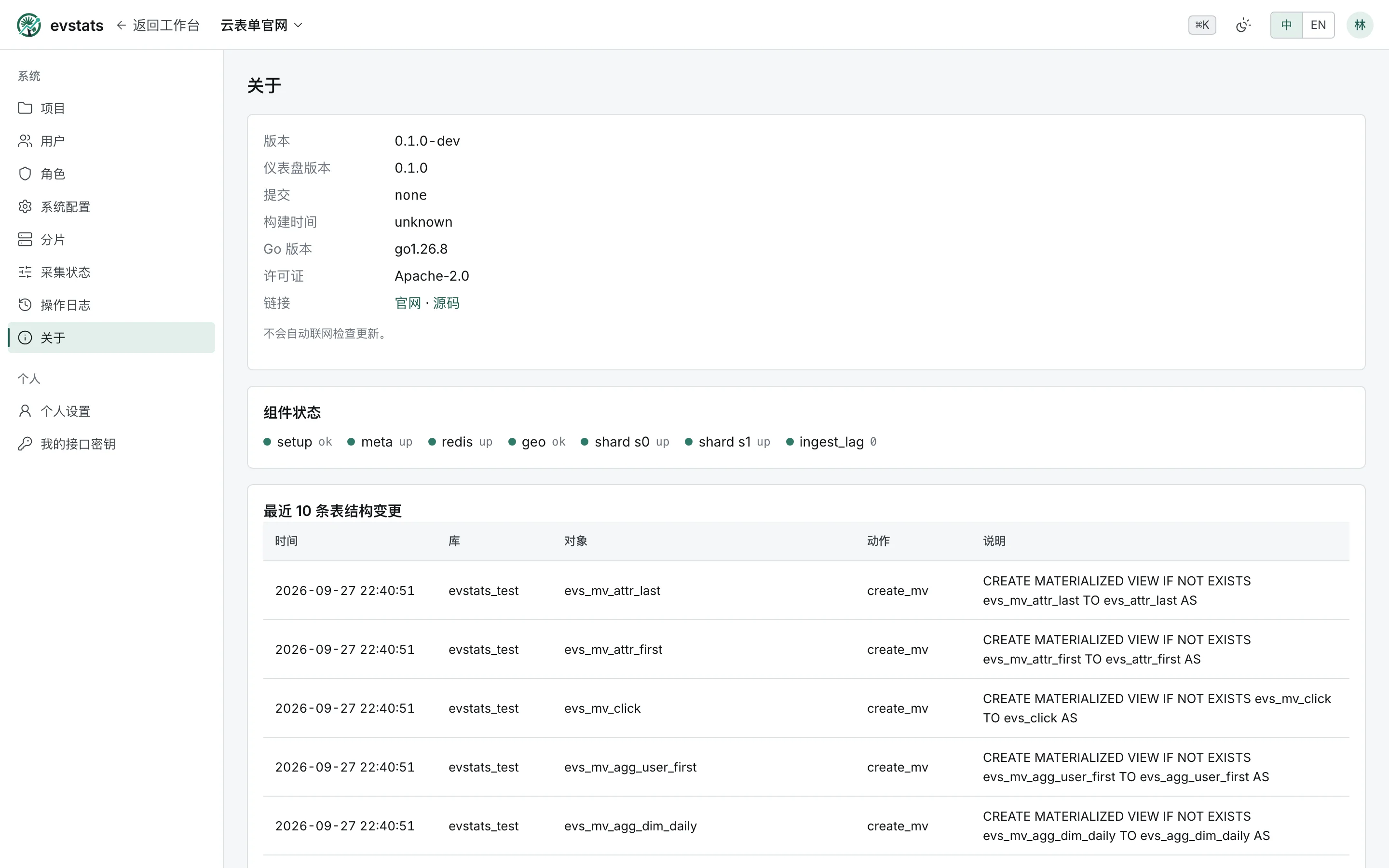Screen dimensions: 1389x868
Task: Open the 操作日志 page
Action: 111,304
